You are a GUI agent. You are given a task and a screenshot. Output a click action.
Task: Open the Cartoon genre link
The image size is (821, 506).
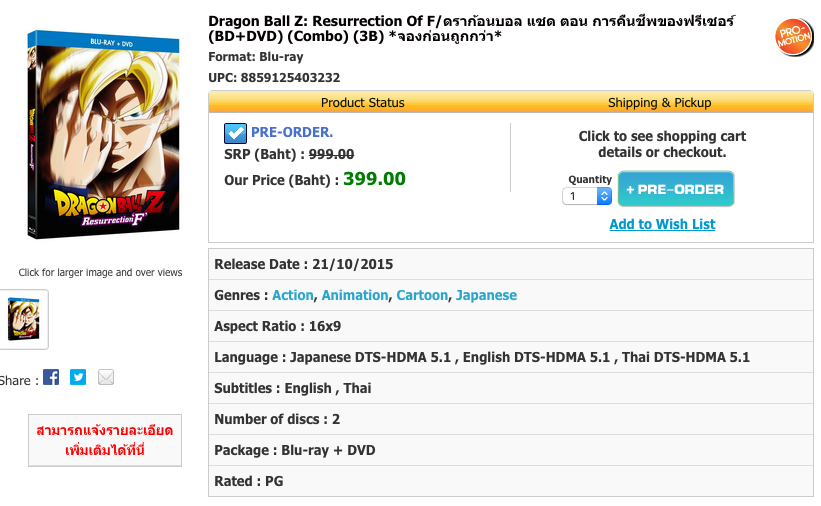click(422, 295)
